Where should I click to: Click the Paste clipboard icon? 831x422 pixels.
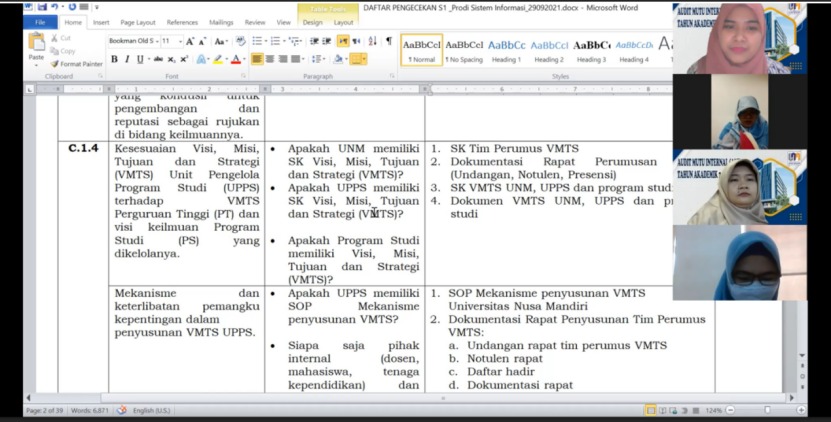click(x=36, y=46)
